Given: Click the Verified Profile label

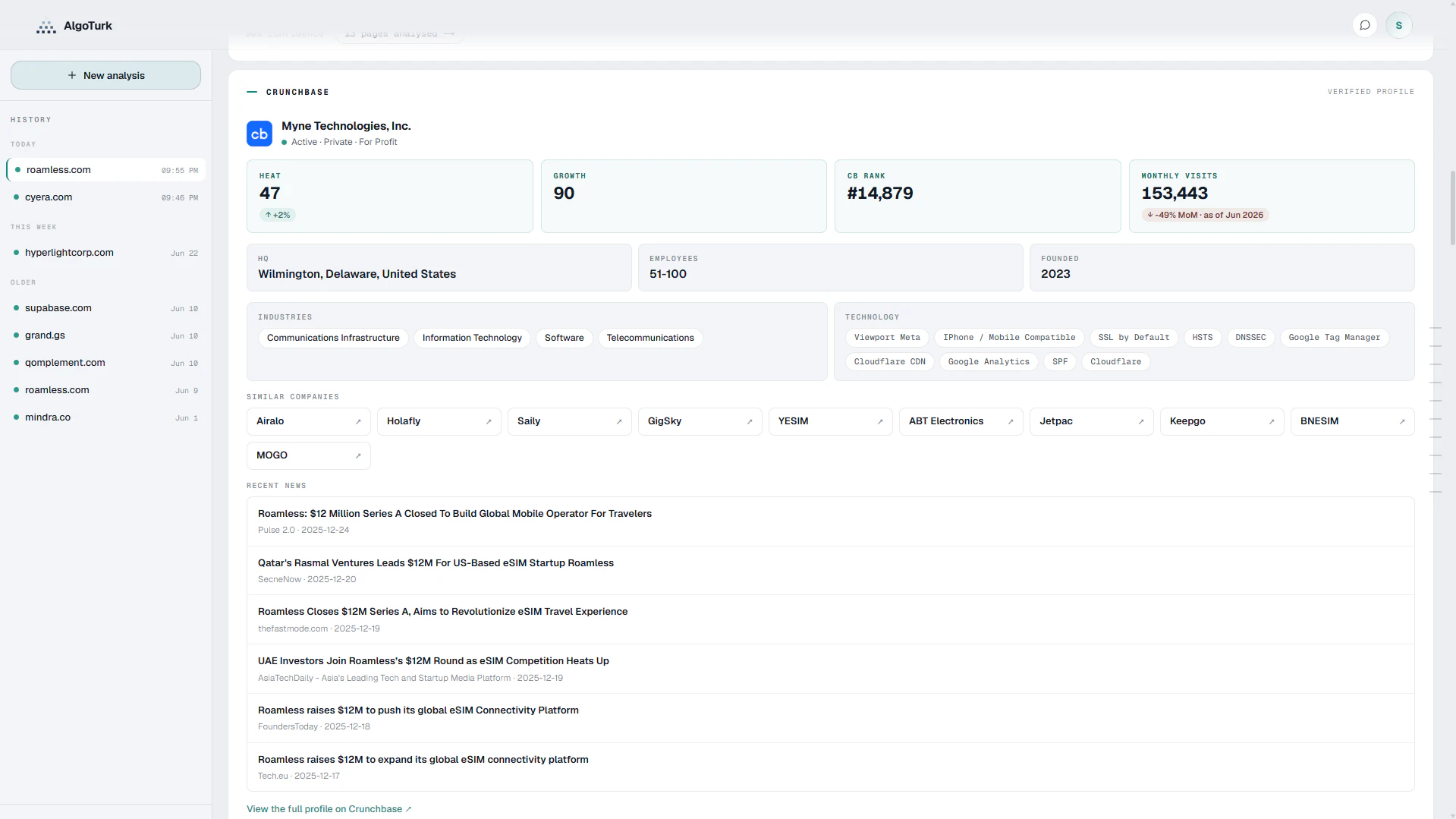Looking at the screenshot, I should click(1371, 92).
